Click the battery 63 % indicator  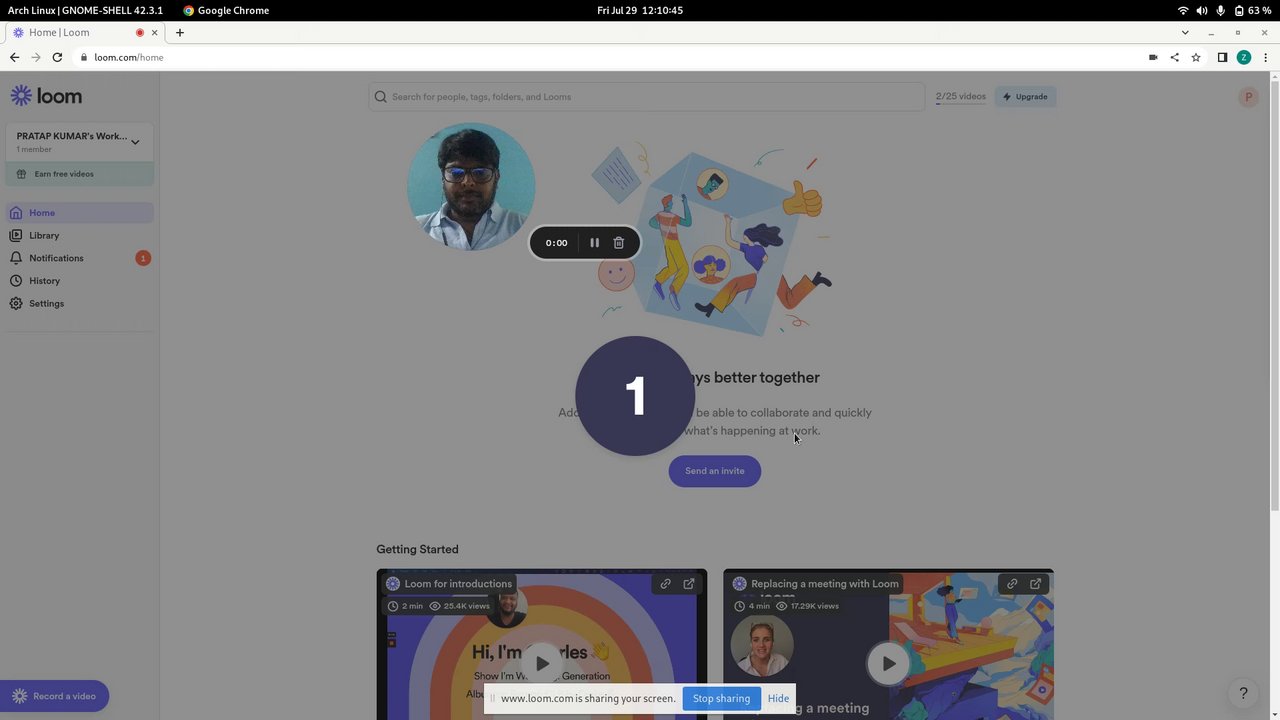coord(1253,10)
